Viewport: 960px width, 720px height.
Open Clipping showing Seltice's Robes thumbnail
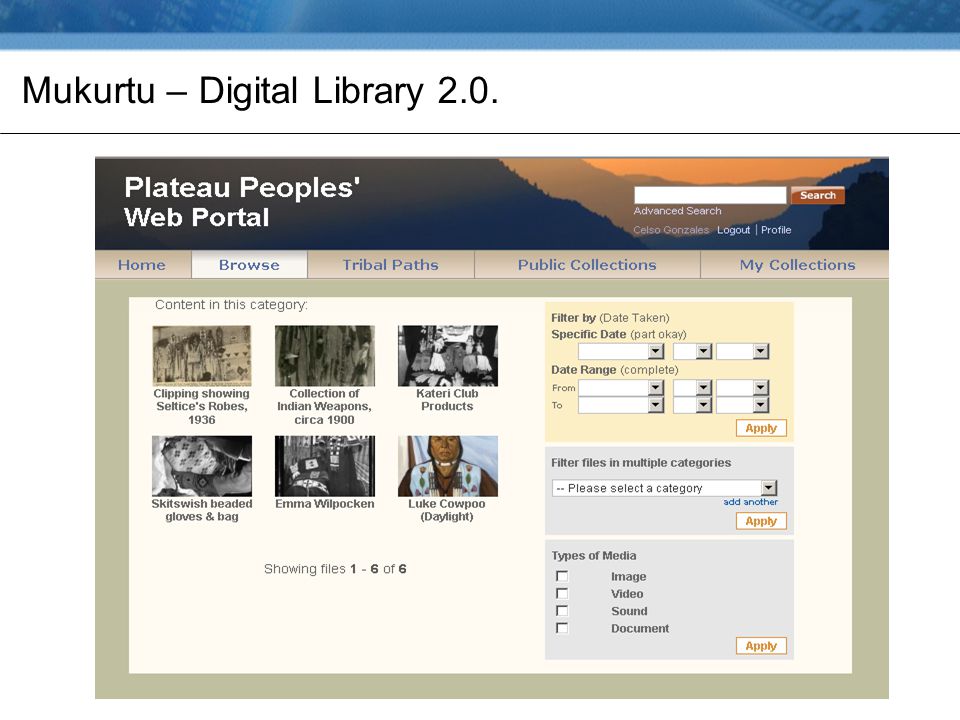202,356
